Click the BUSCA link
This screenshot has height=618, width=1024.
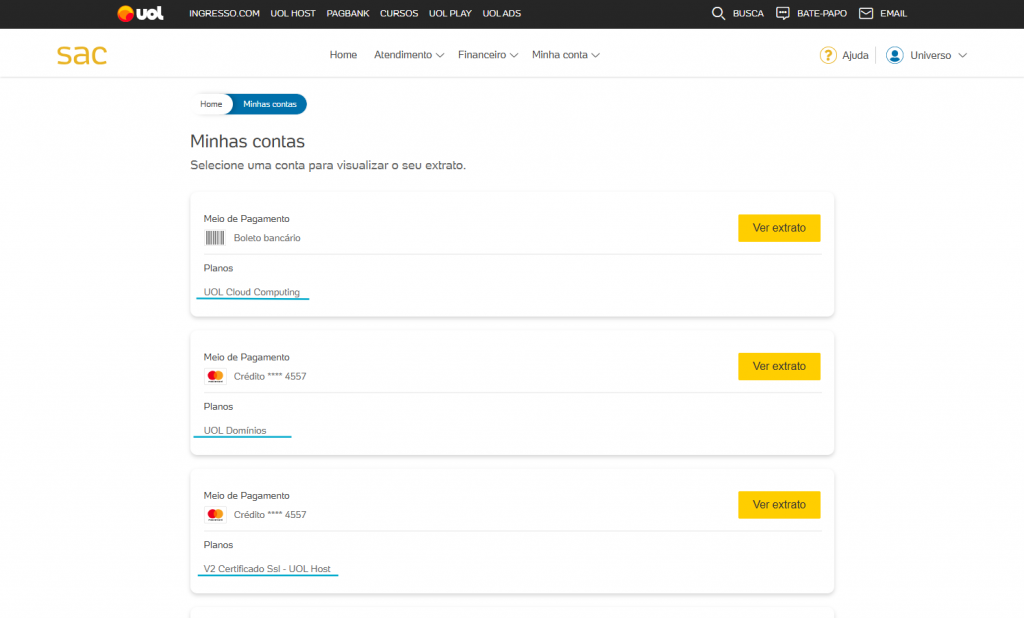pos(748,13)
